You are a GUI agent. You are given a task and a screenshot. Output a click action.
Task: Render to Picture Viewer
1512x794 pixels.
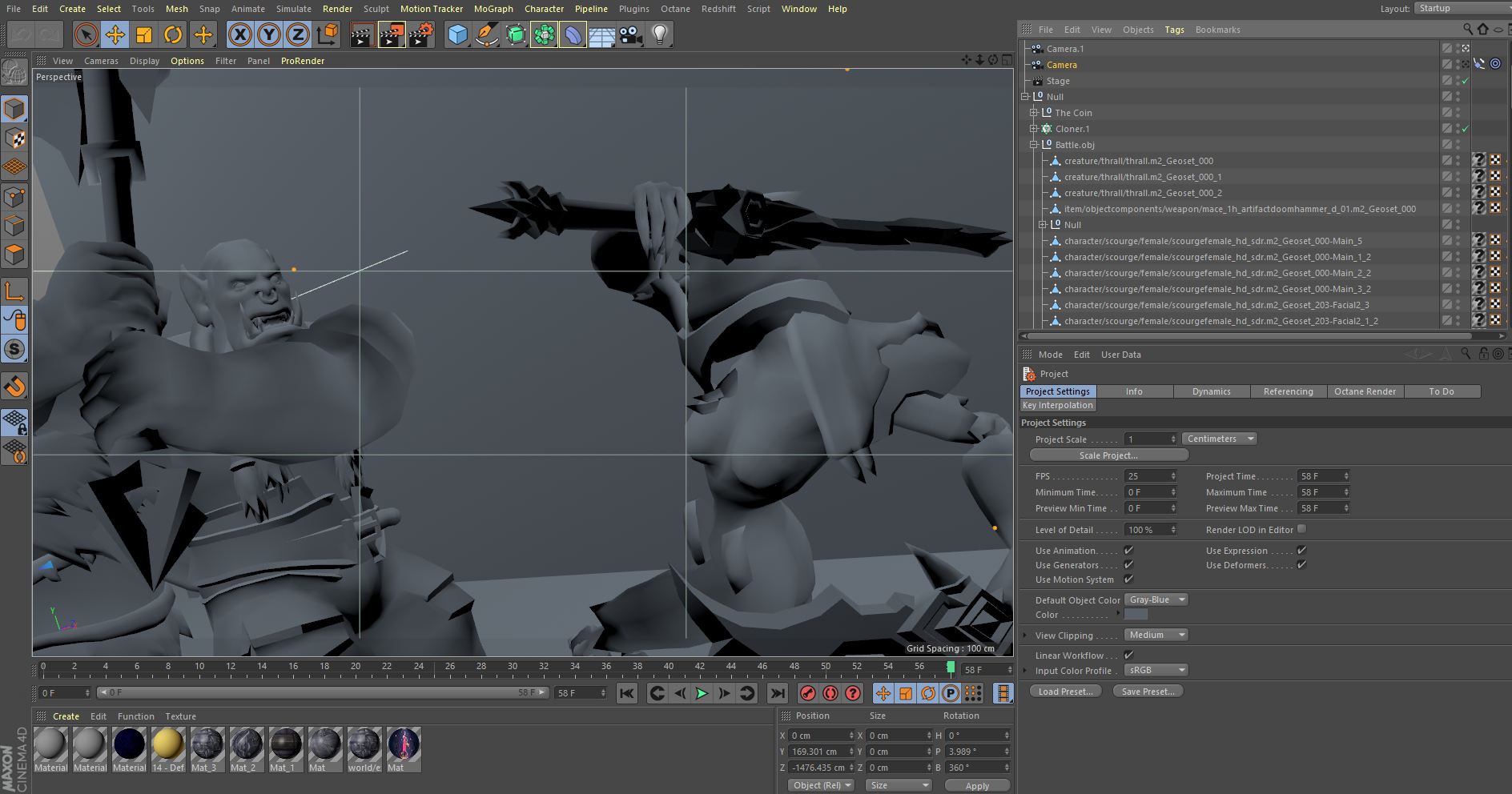coord(392,34)
